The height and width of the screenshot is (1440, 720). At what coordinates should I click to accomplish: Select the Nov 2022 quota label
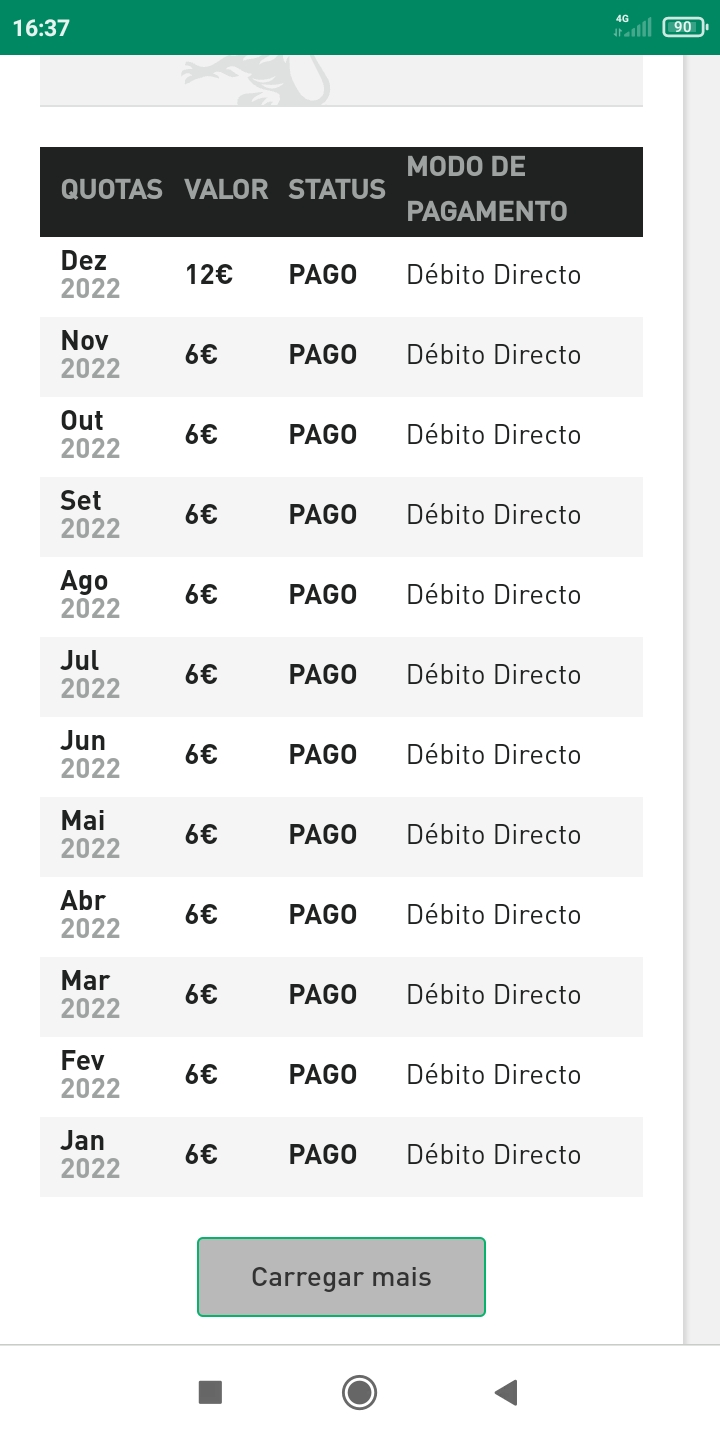(90, 355)
